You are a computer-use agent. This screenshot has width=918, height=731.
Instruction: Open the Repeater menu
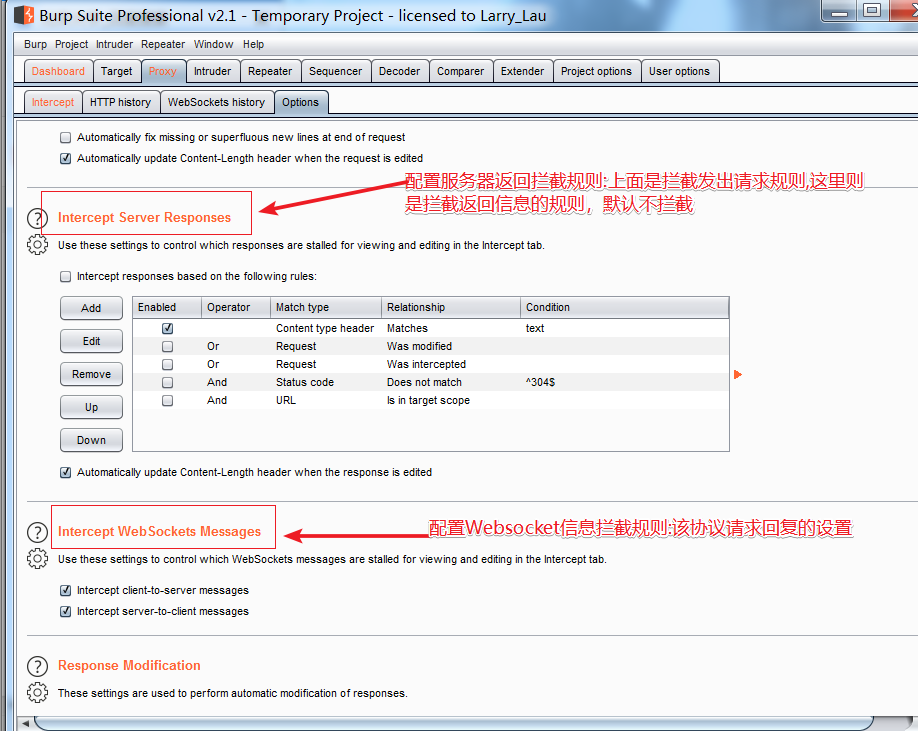163,44
